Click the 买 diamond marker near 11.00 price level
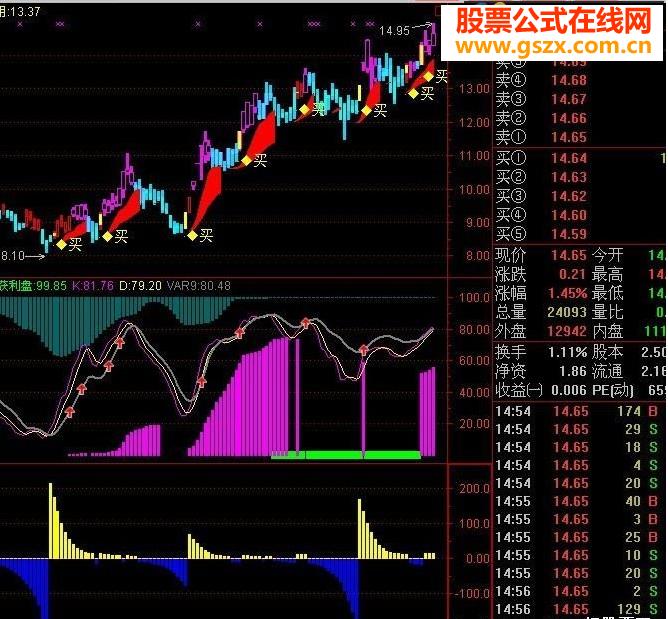The image size is (668, 619). [x=246, y=159]
